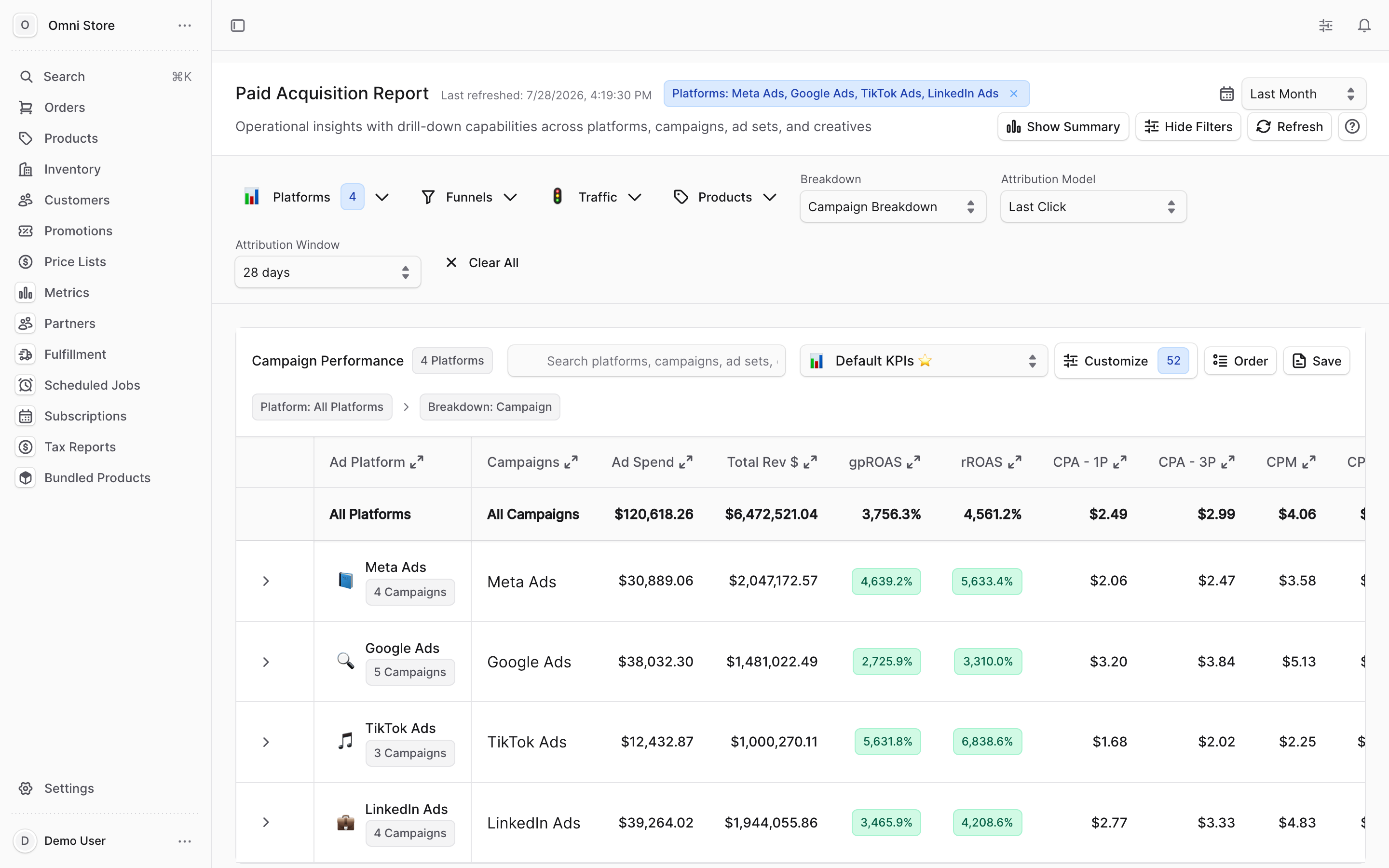Viewport: 1389px width, 868px height.
Task: Open the display settings sliders icon
Action: tap(1325, 25)
